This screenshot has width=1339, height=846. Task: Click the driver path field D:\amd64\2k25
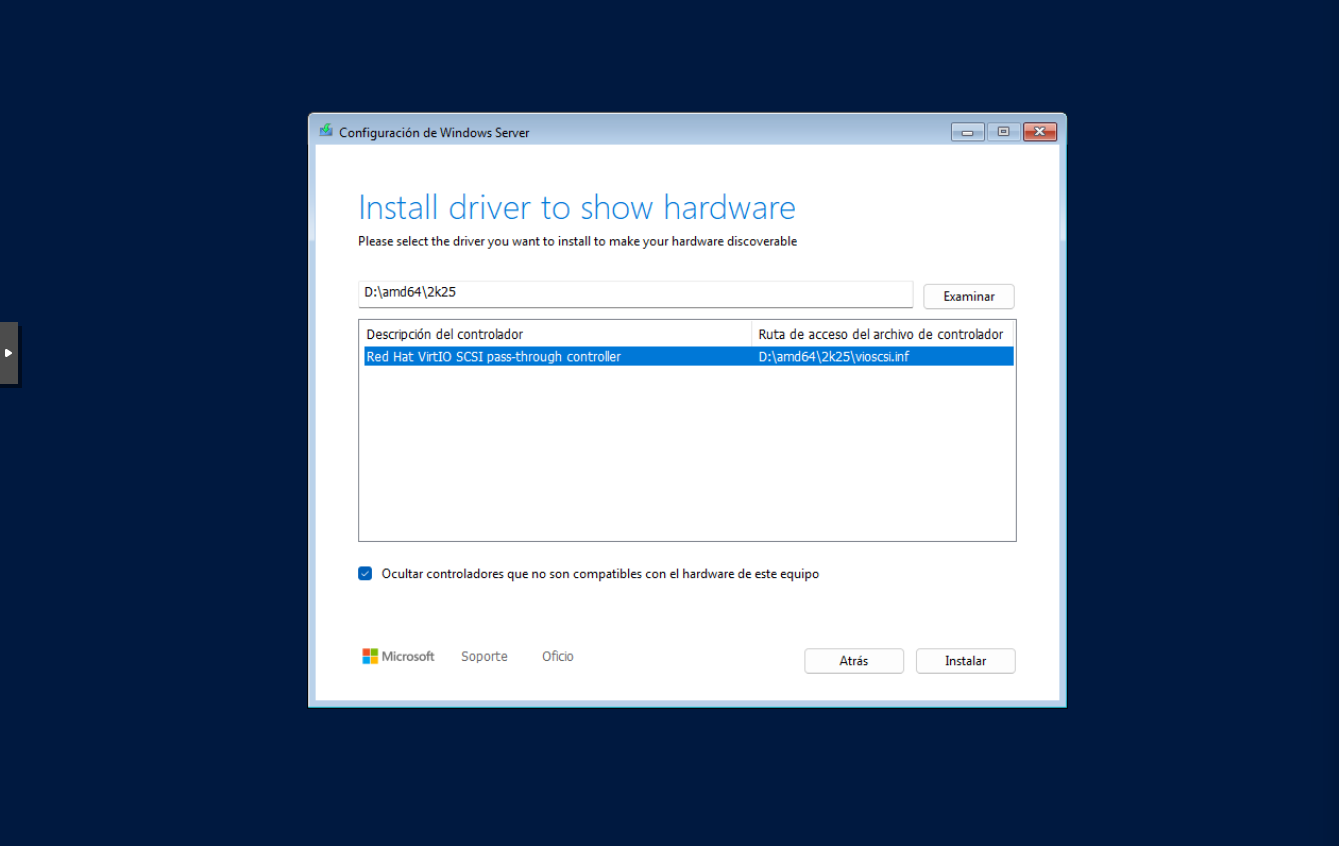pyautogui.click(x=635, y=293)
